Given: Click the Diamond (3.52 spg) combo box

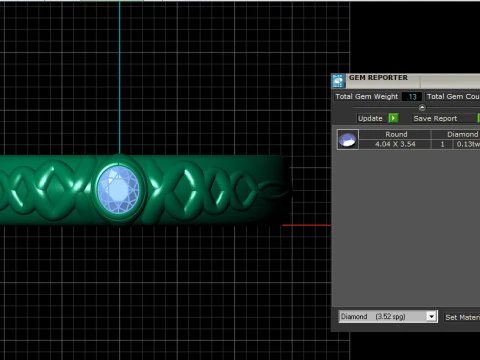Looking at the screenshot, I should [x=388, y=316].
